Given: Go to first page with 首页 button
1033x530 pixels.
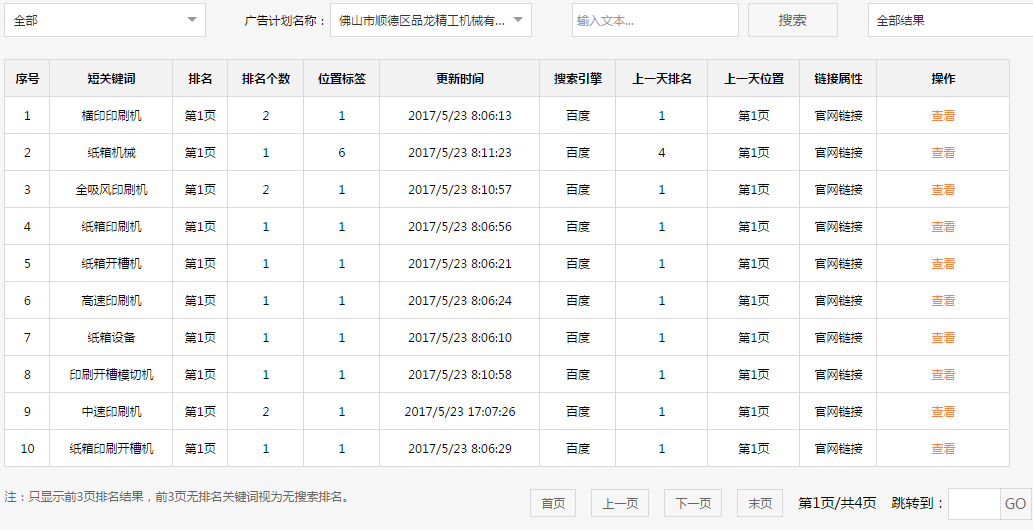Looking at the screenshot, I should [x=553, y=503].
